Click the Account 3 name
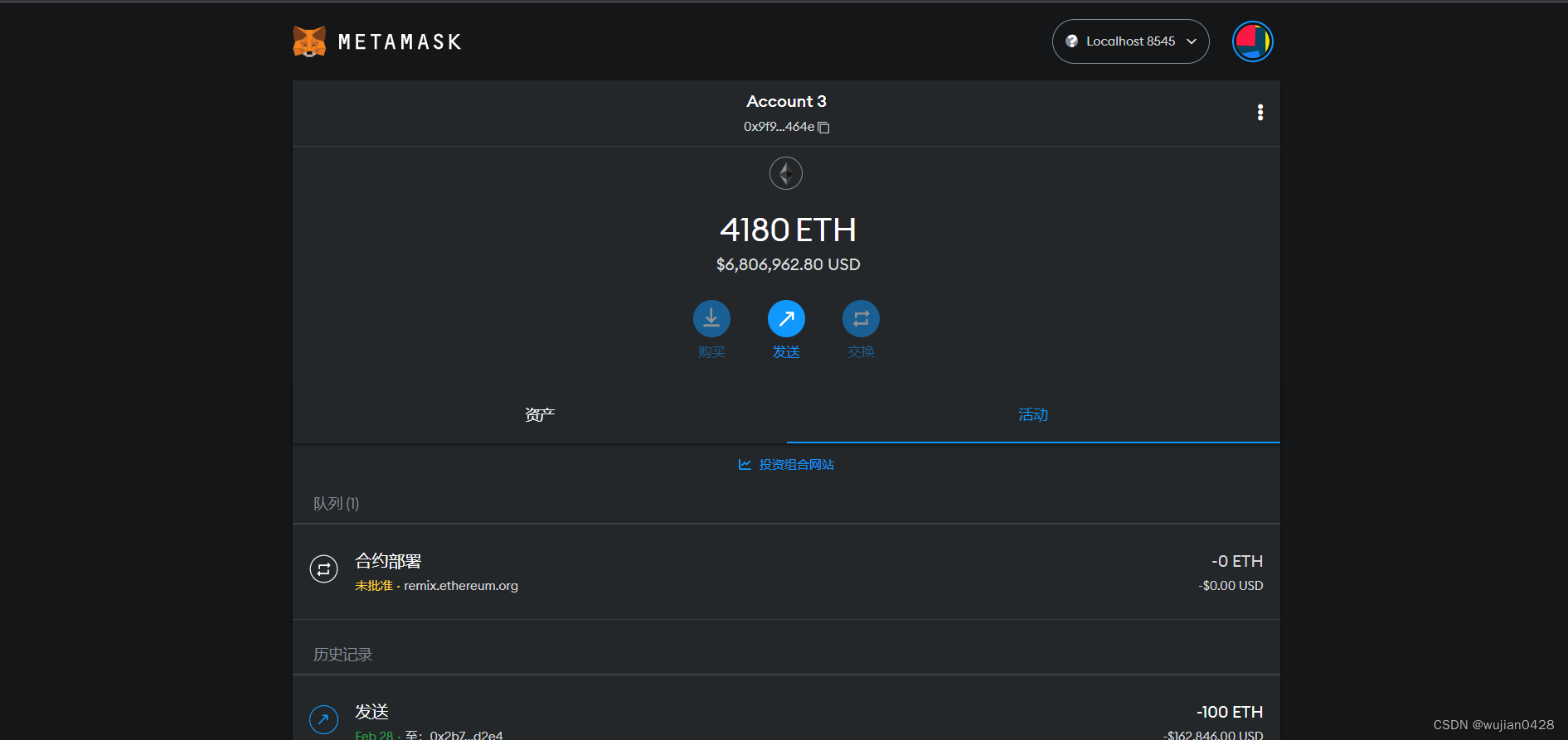The width and height of the screenshot is (1568, 740). point(786,101)
